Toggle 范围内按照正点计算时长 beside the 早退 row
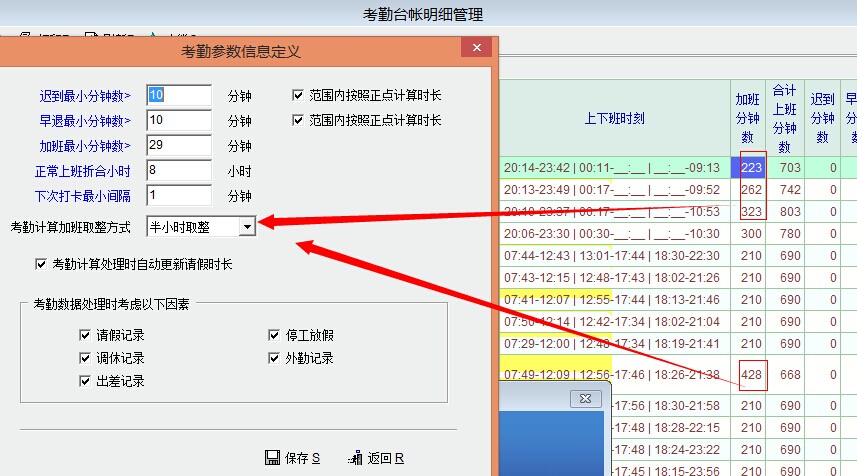The height and width of the screenshot is (476, 857). [298, 120]
